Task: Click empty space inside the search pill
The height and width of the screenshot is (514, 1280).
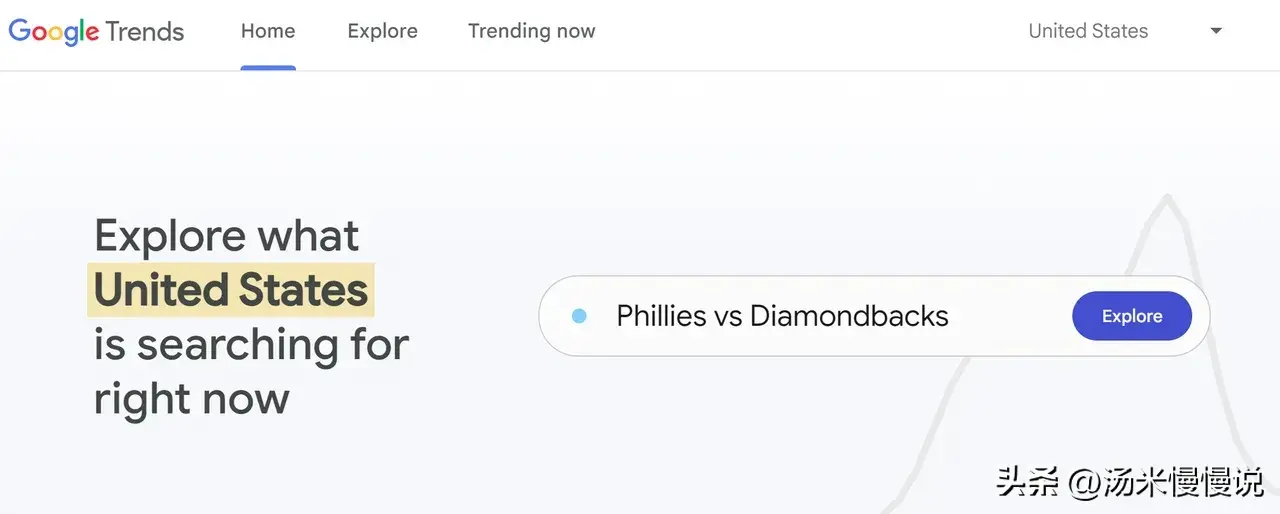Action: (x=1010, y=316)
